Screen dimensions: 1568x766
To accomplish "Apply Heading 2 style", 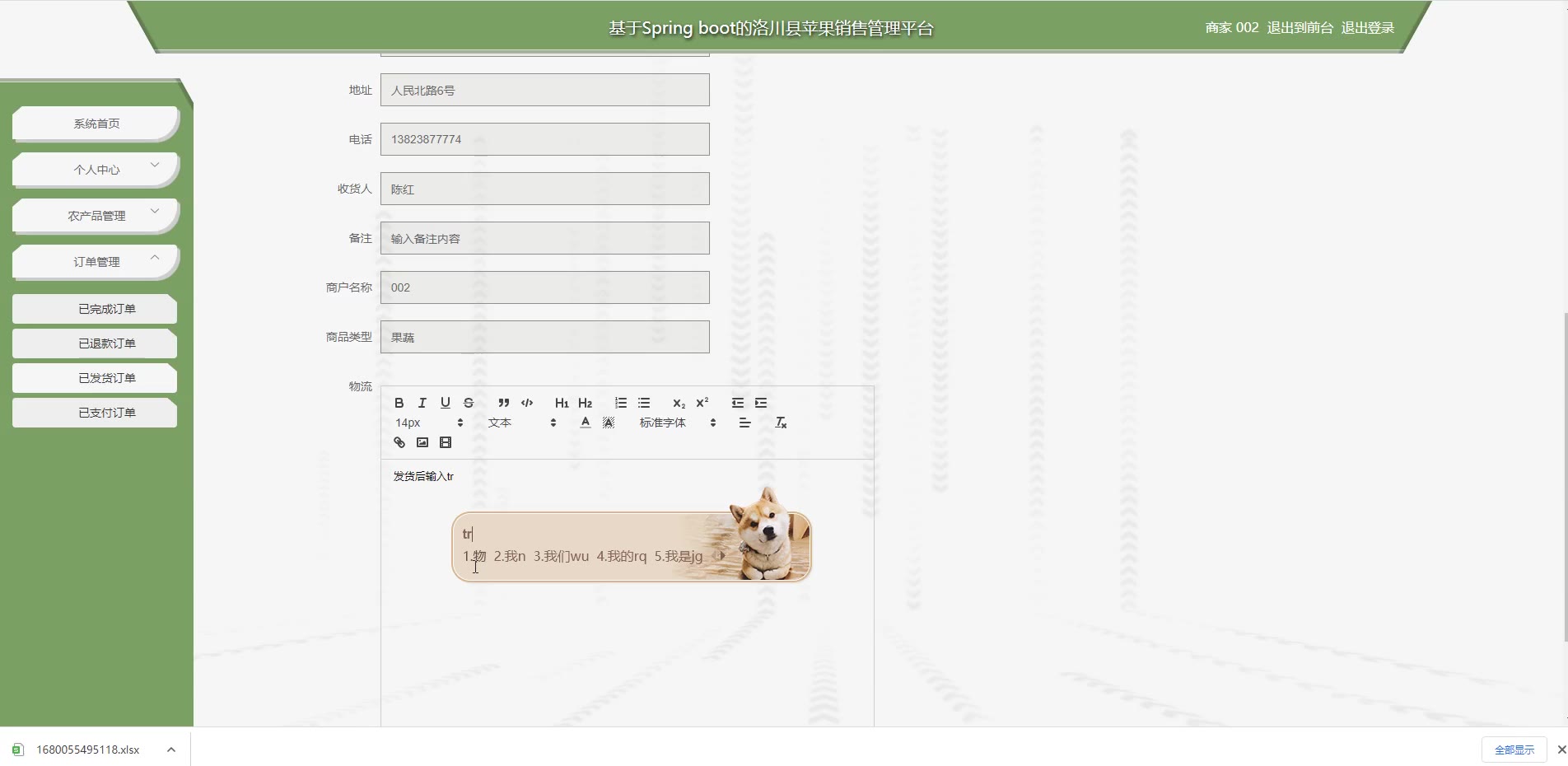I will [x=586, y=403].
